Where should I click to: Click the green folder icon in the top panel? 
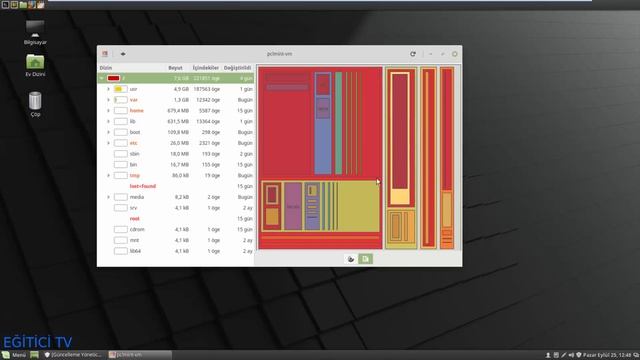tap(23, 4)
